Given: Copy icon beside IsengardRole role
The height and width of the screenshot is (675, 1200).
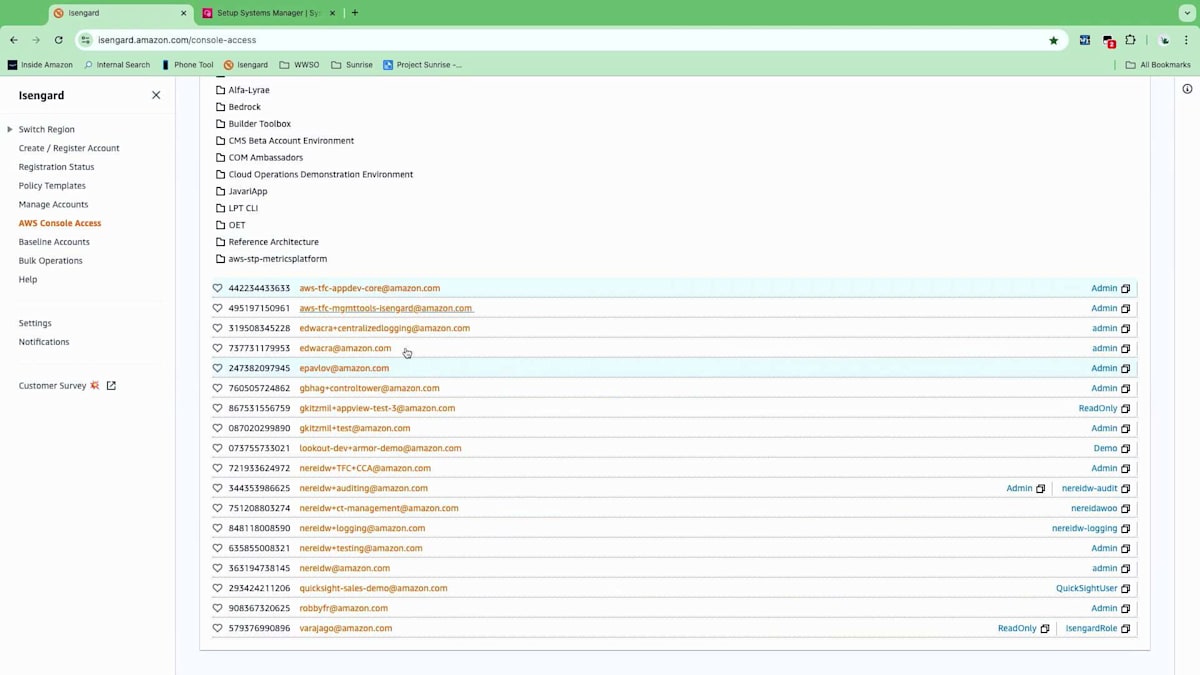Looking at the screenshot, I should pyautogui.click(x=1125, y=629).
